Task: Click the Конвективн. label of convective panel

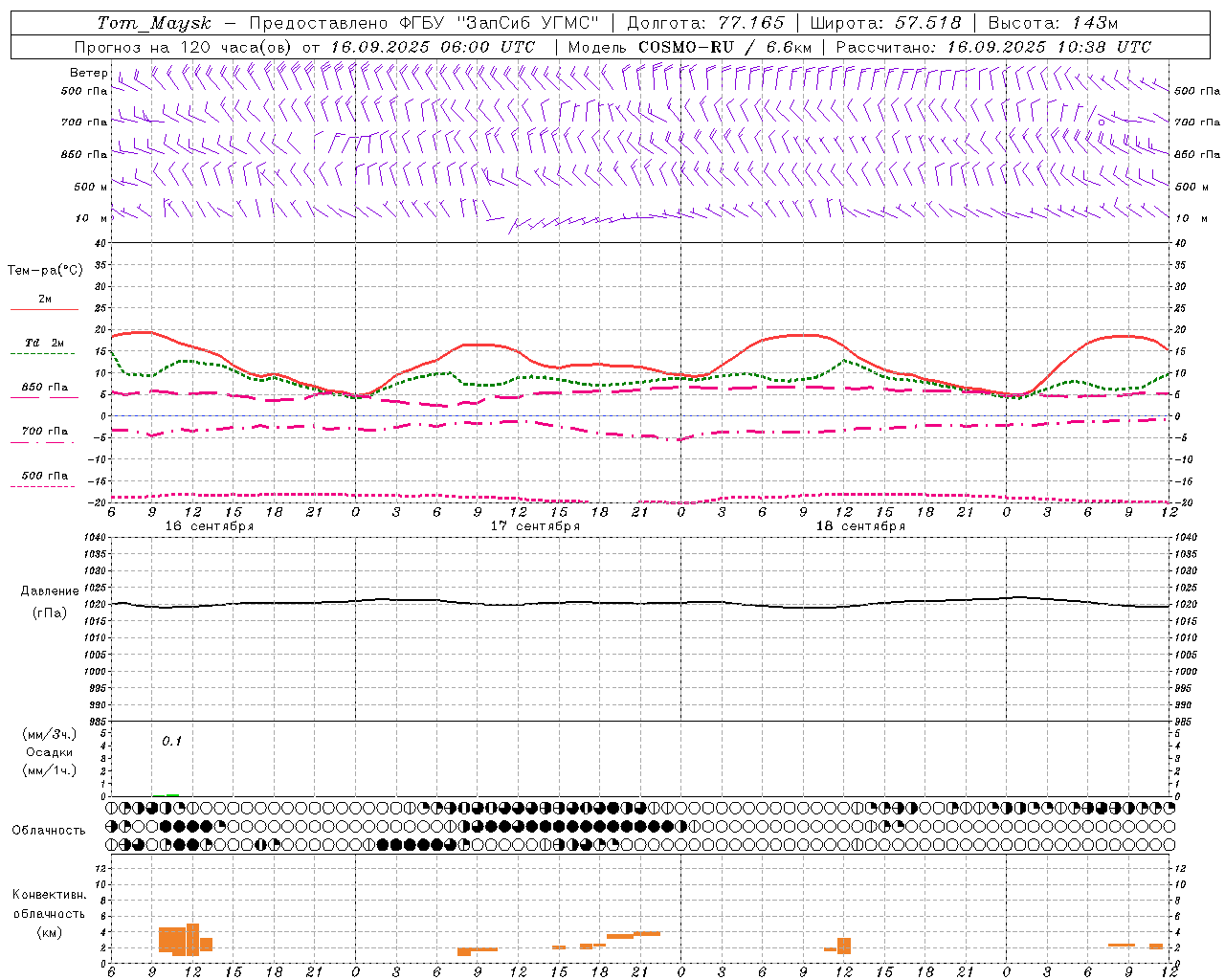Action: coord(49,895)
